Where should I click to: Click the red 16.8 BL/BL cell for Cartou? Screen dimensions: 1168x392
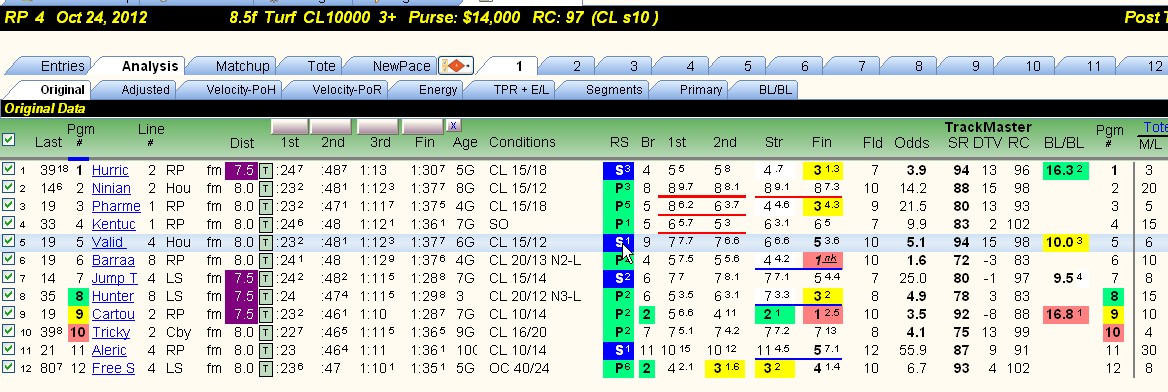tap(1065, 314)
